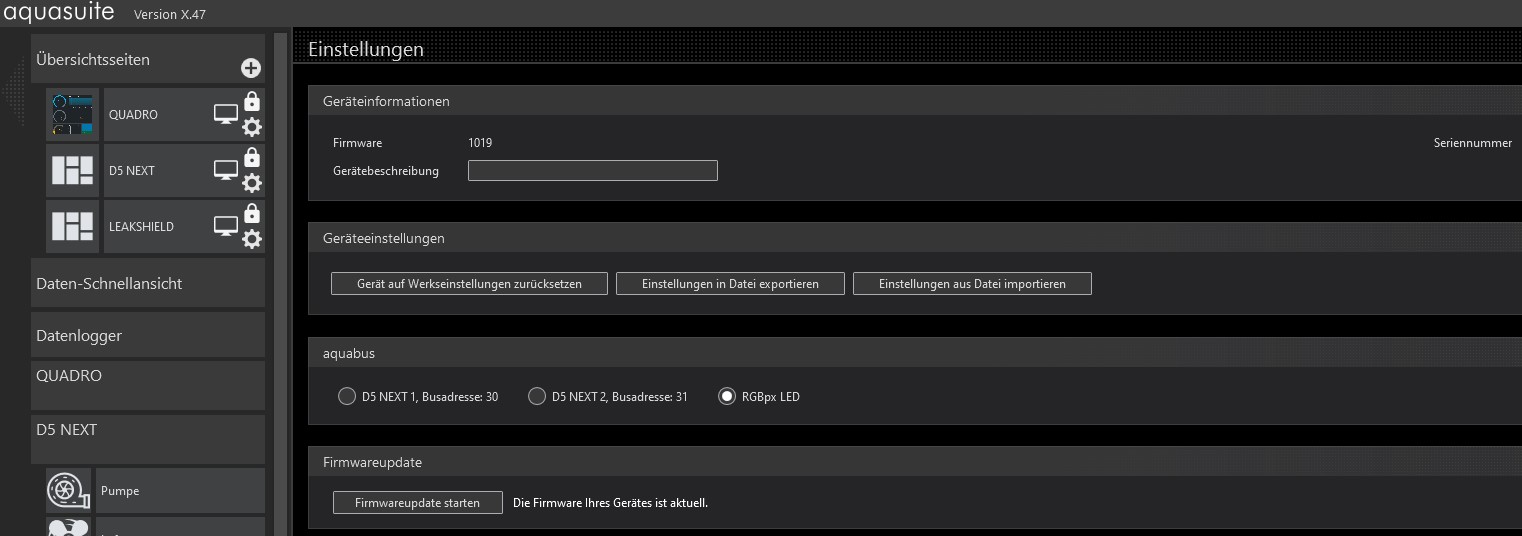Click Einstellungen aus Datei importieren
Screen dimensions: 1522x536
click(972, 284)
